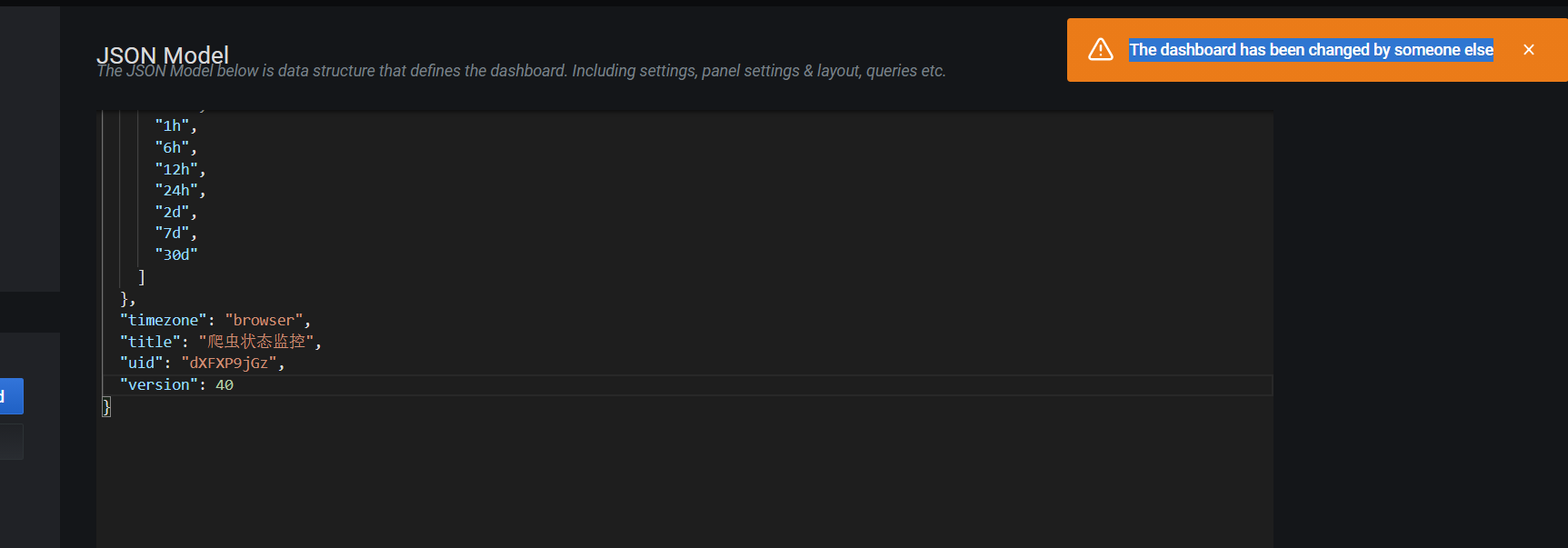Click the gray button below the blue sidebar button
This screenshot has width=1568, height=548.
pyautogui.click(x=11, y=441)
